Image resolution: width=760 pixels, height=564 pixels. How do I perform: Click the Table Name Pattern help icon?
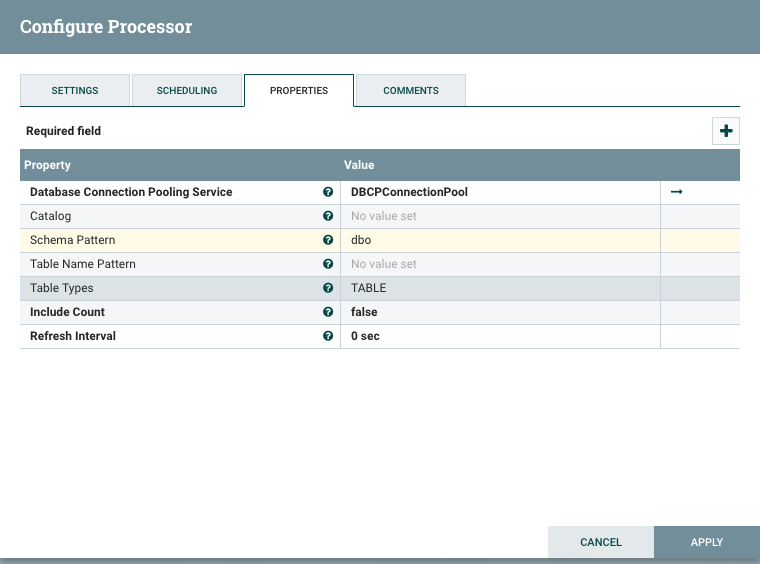[x=328, y=264]
